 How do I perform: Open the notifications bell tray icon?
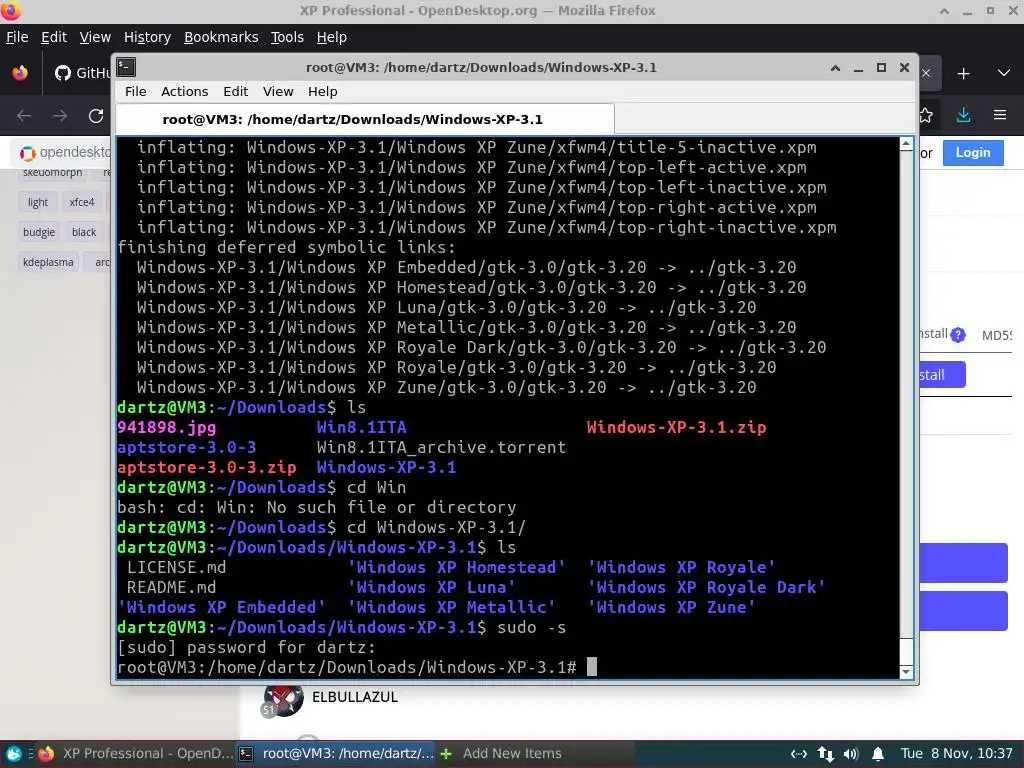[878, 754]
